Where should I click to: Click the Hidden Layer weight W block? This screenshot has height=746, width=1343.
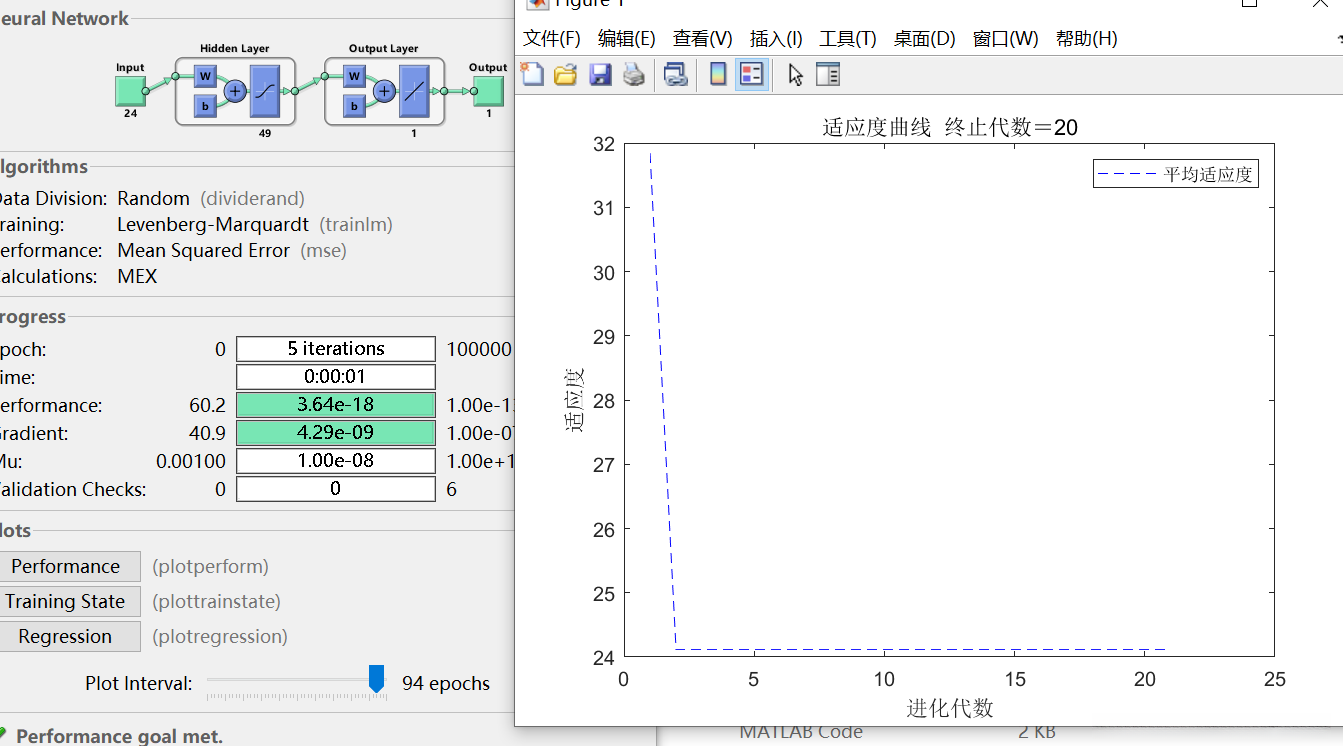(x=205, y=76)
